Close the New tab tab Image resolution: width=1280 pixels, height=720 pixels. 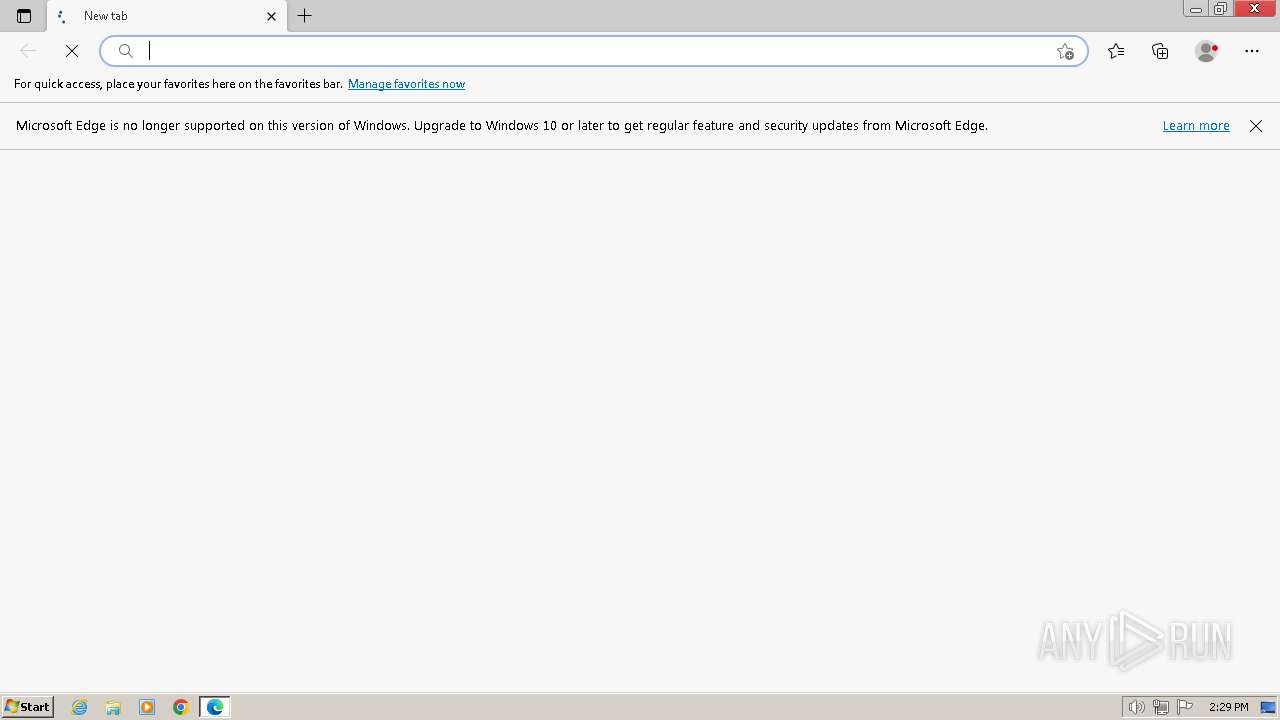(x=271, y=16)
